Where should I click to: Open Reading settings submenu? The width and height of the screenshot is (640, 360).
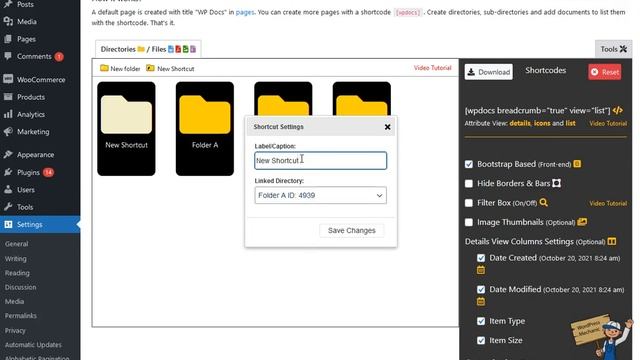coord(17,273)
